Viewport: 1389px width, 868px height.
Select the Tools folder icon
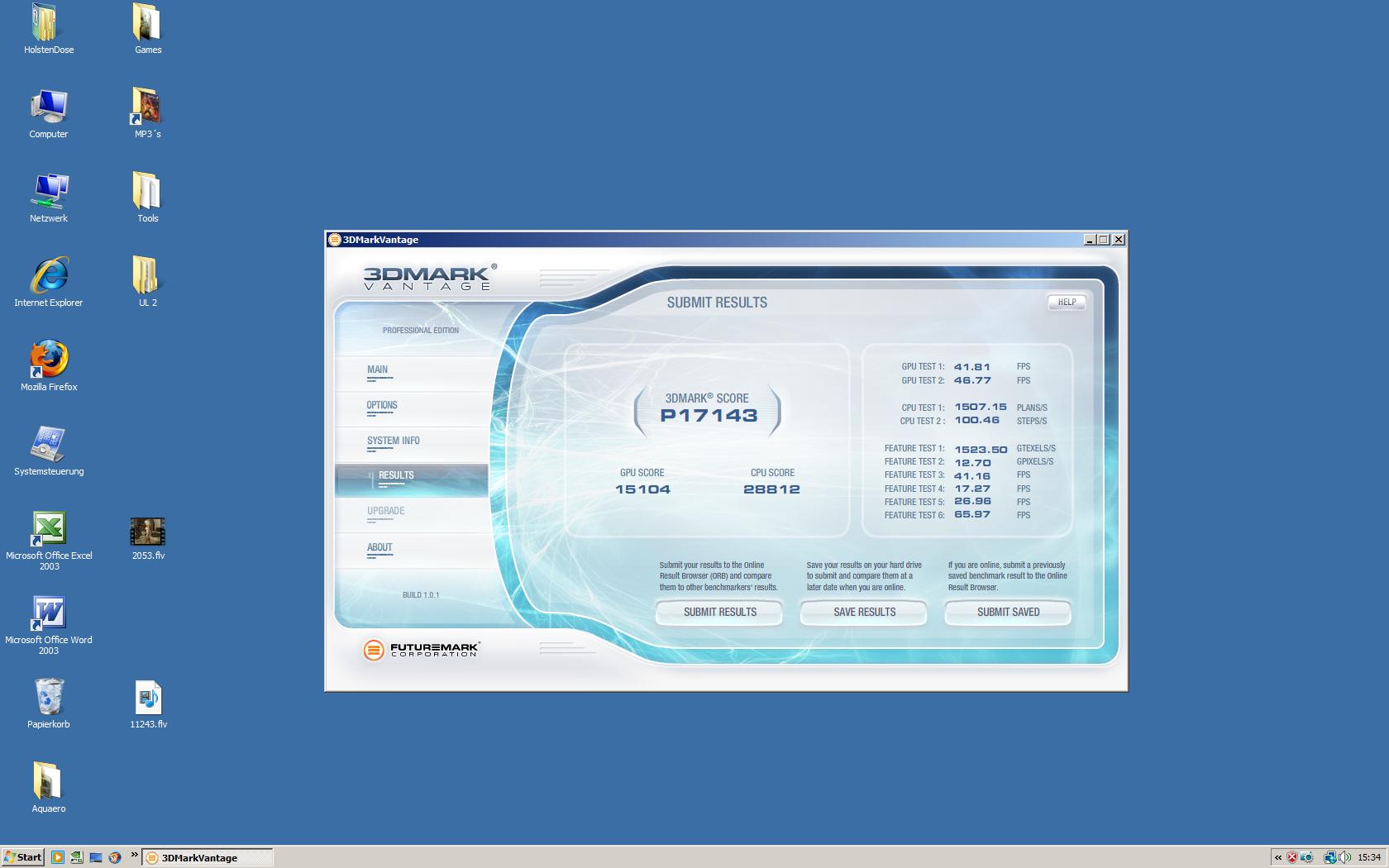[147, 198]
